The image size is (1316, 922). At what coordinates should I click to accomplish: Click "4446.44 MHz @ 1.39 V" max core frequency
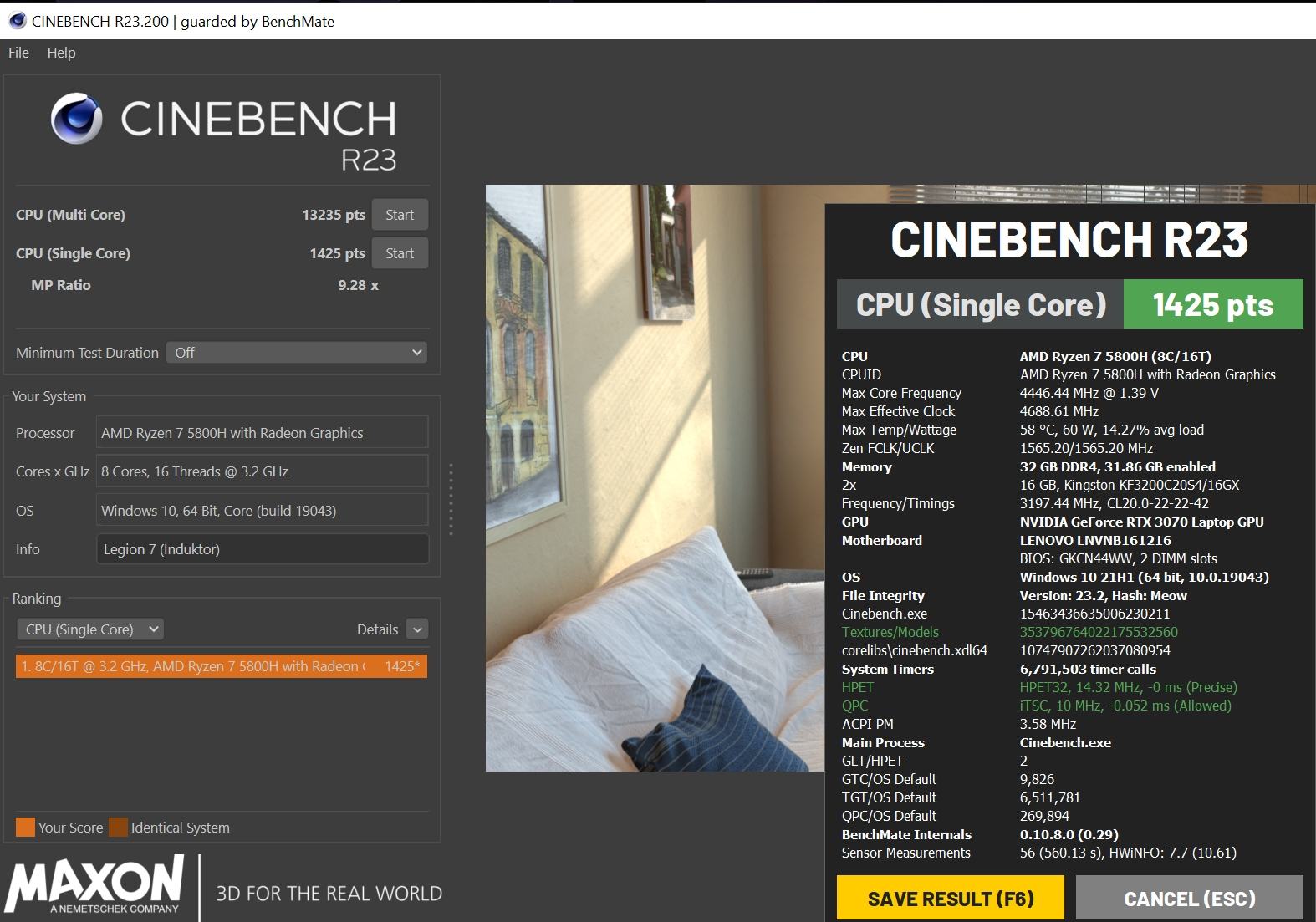(x=1089, y=393)
